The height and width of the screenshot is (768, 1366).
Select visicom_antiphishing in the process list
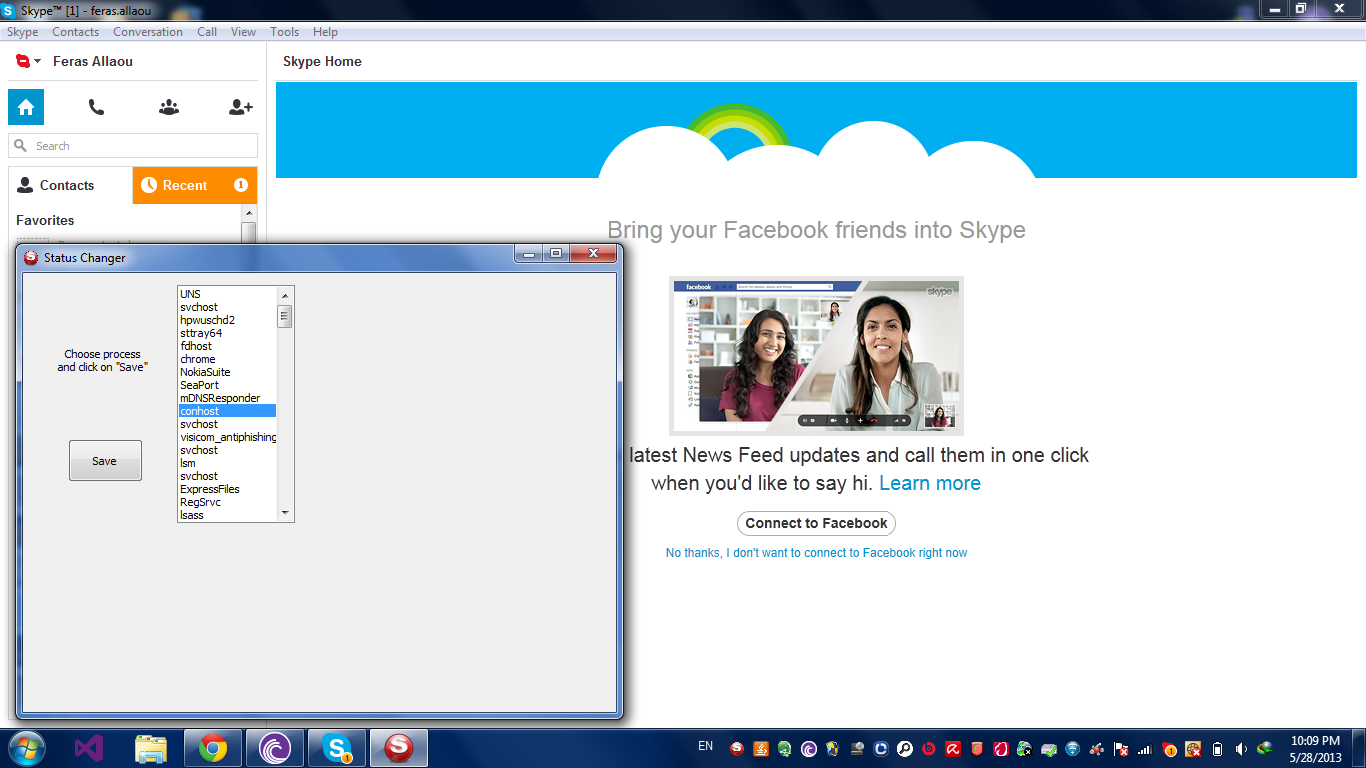pyautogui.click(x=227, y=437)
